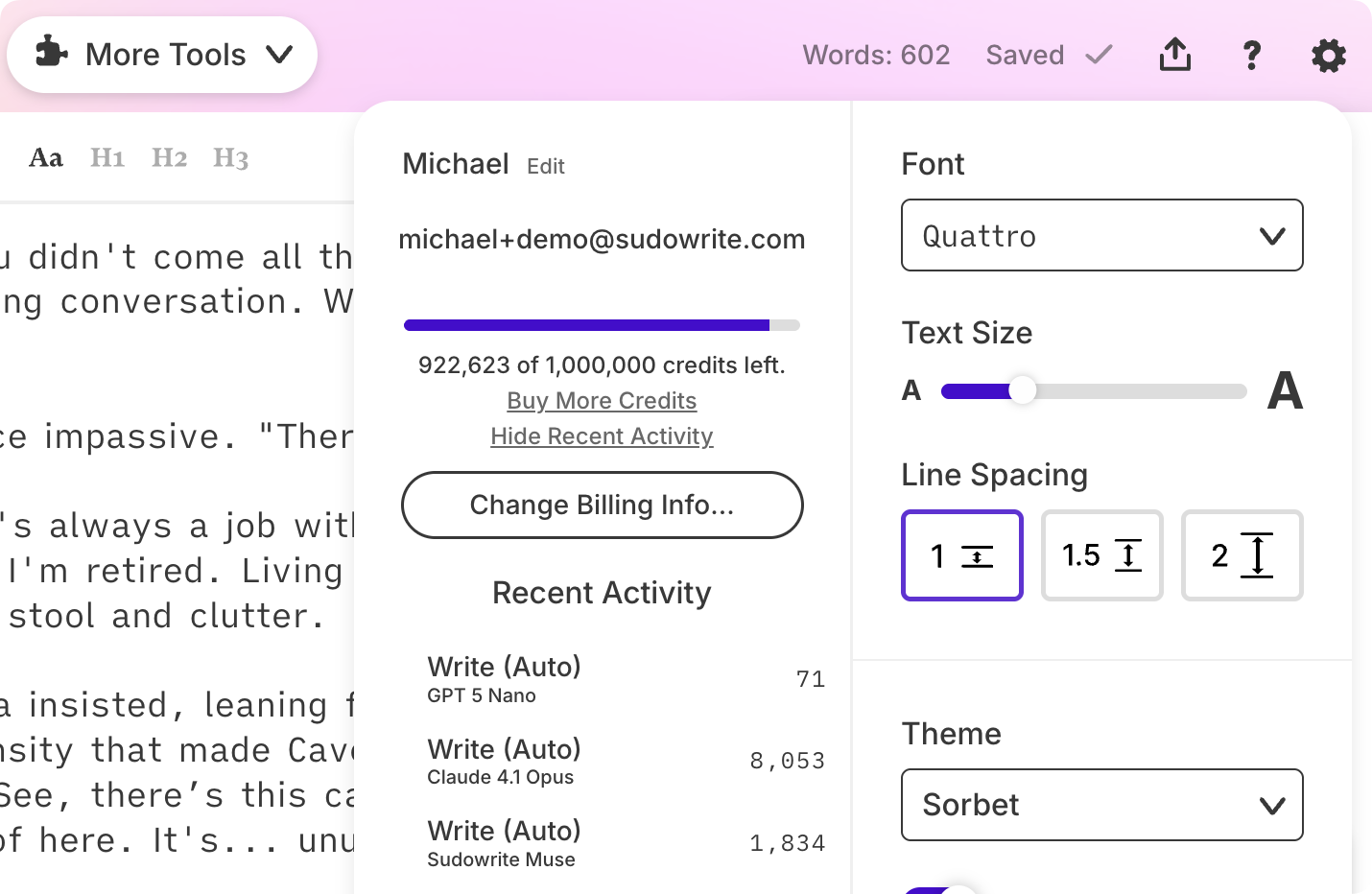The image size is (1372, 894).
Task: Click the Change Billing Info button
Action: point(602,505)
